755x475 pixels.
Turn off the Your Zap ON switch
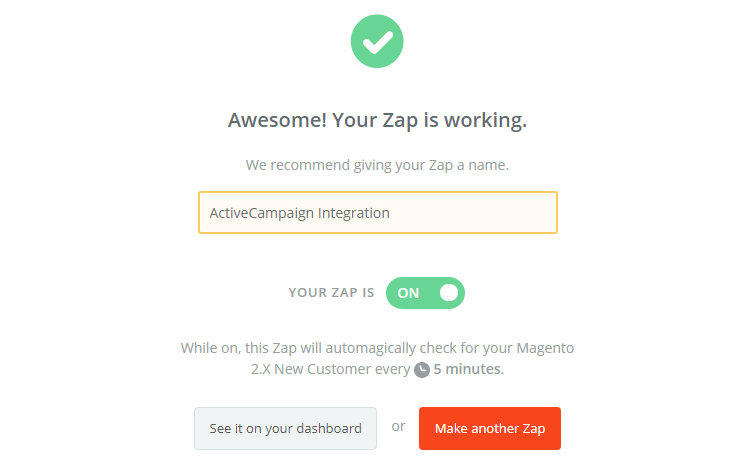[x=425, y=293]
